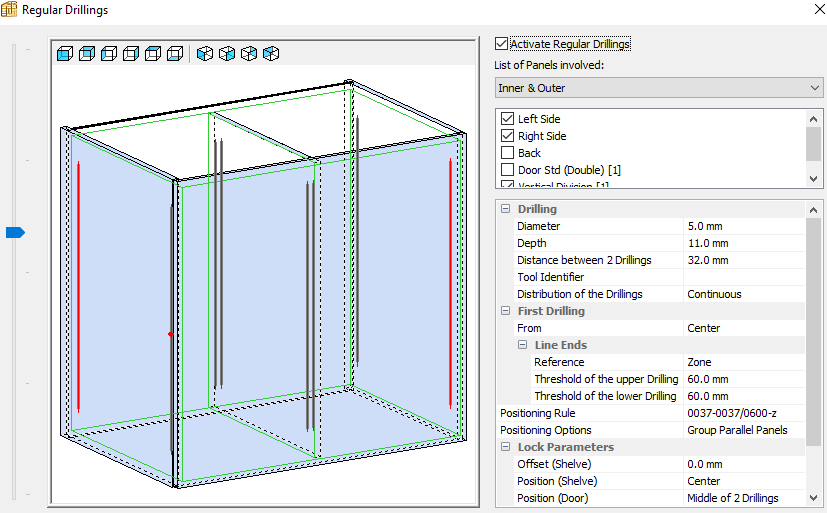The height and width of the screenshot is (513, 827).
Task: Select Threshold of the lower Drilling label
Action: pyautogui.click(x=605, y=396)
